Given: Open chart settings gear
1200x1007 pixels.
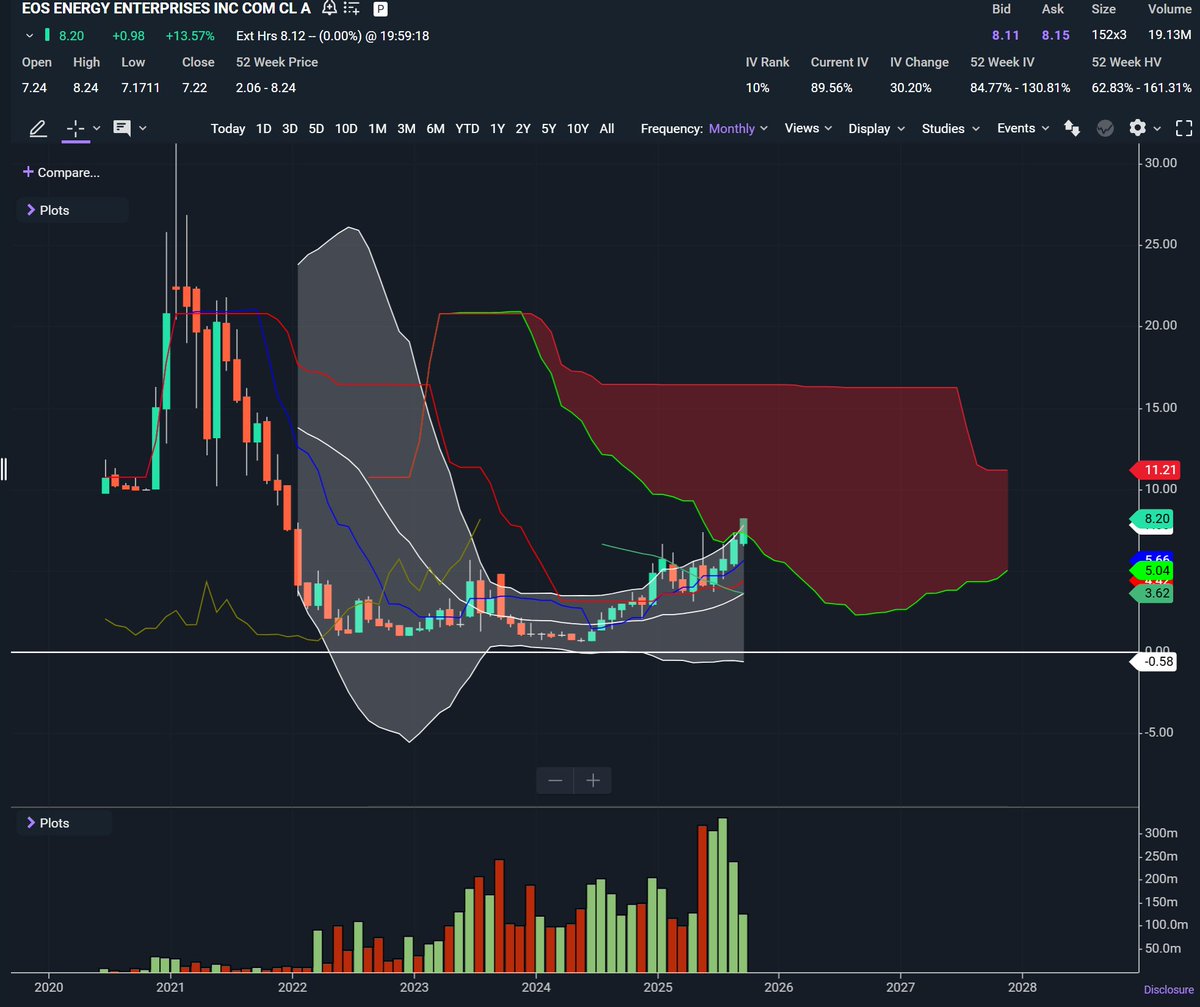Looking at the screenshot, I should 1137,128.
